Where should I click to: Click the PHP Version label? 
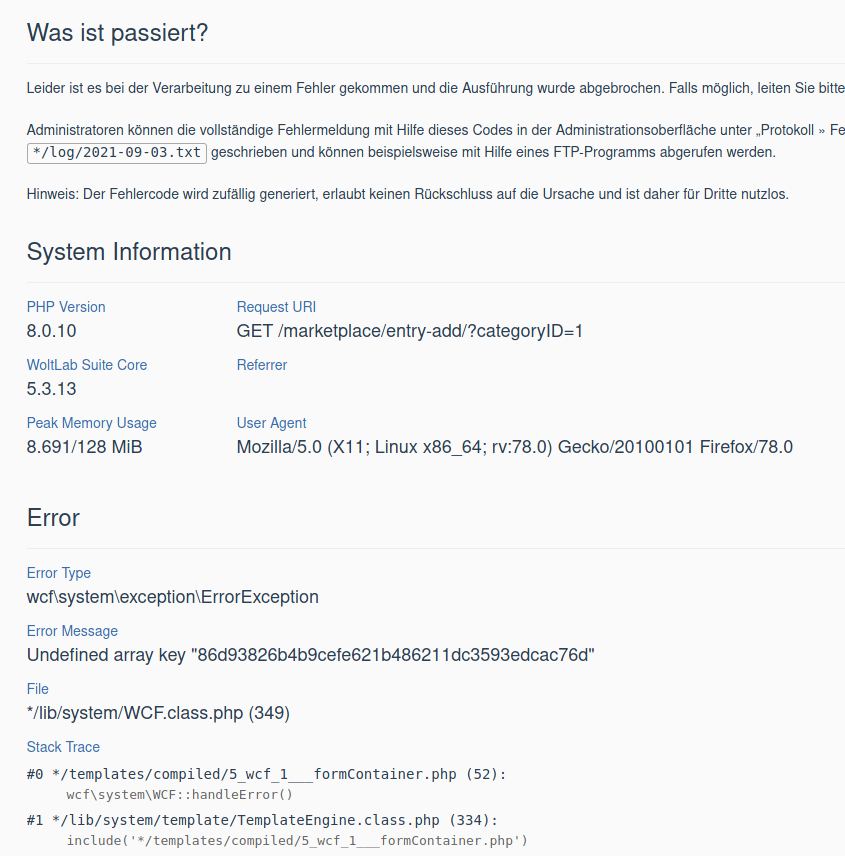point(66,307)
